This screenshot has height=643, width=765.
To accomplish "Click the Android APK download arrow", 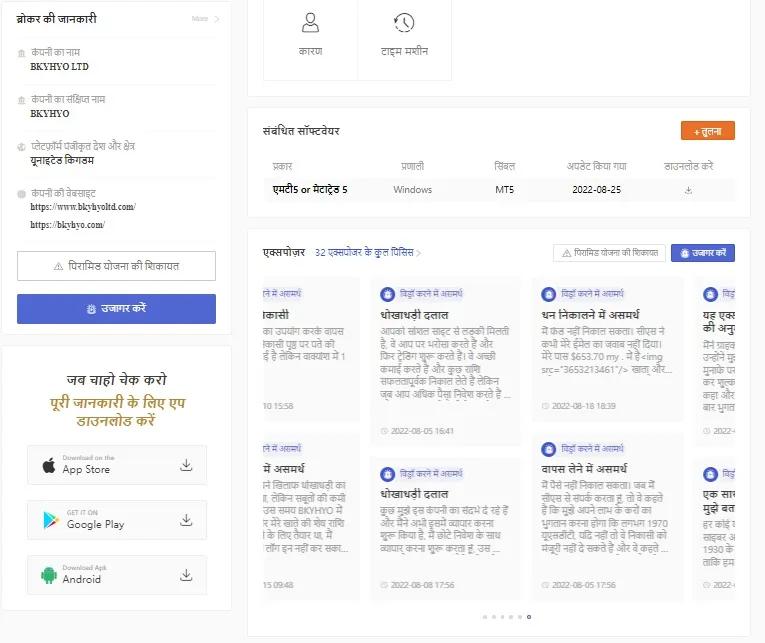I will tap(186, 575).
